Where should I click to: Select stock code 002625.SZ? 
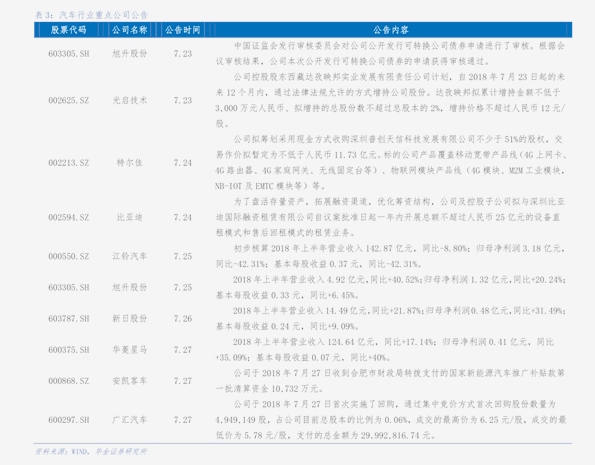click(69, 101)
